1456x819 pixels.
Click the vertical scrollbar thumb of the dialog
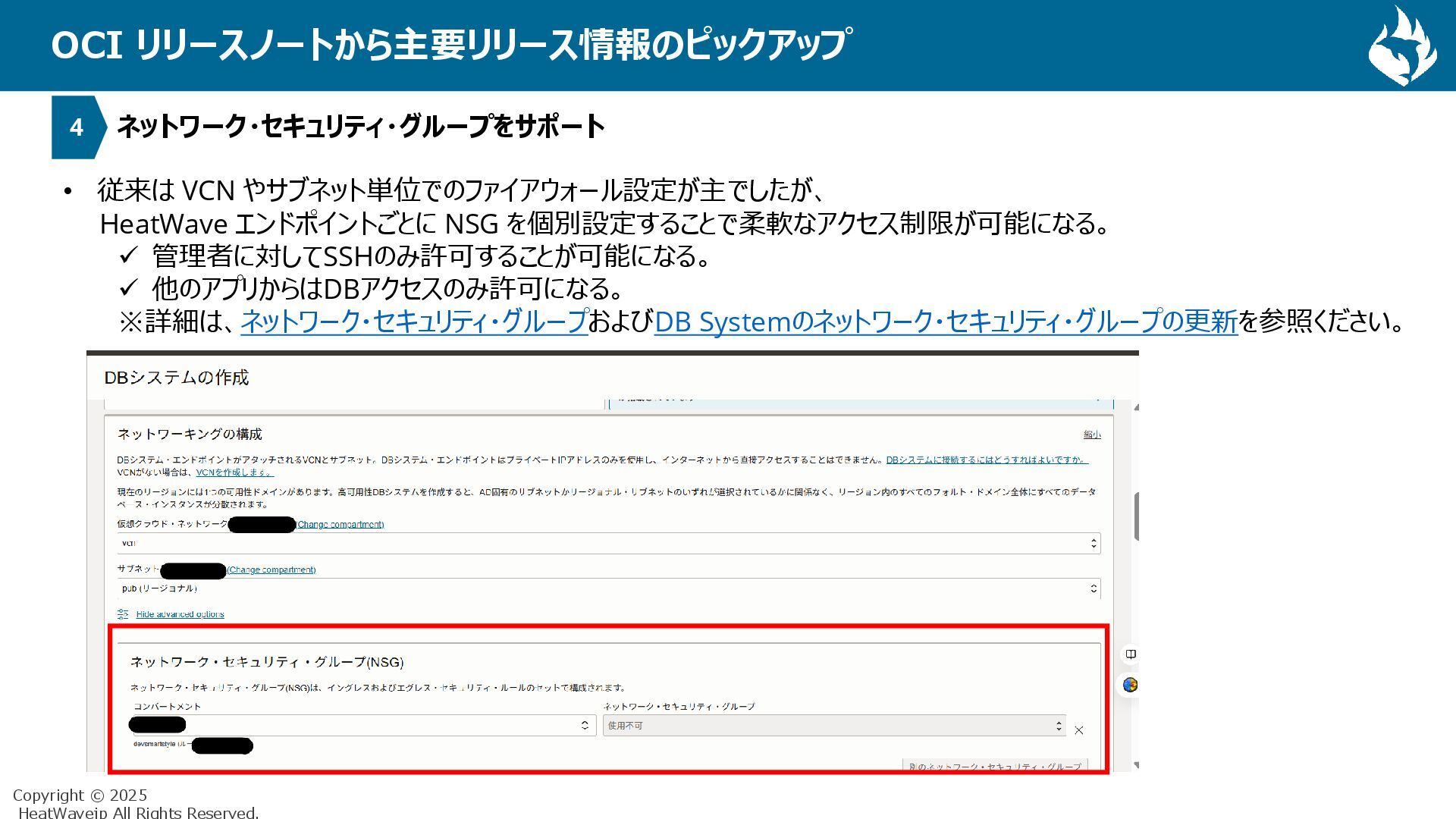[1137, 516]
